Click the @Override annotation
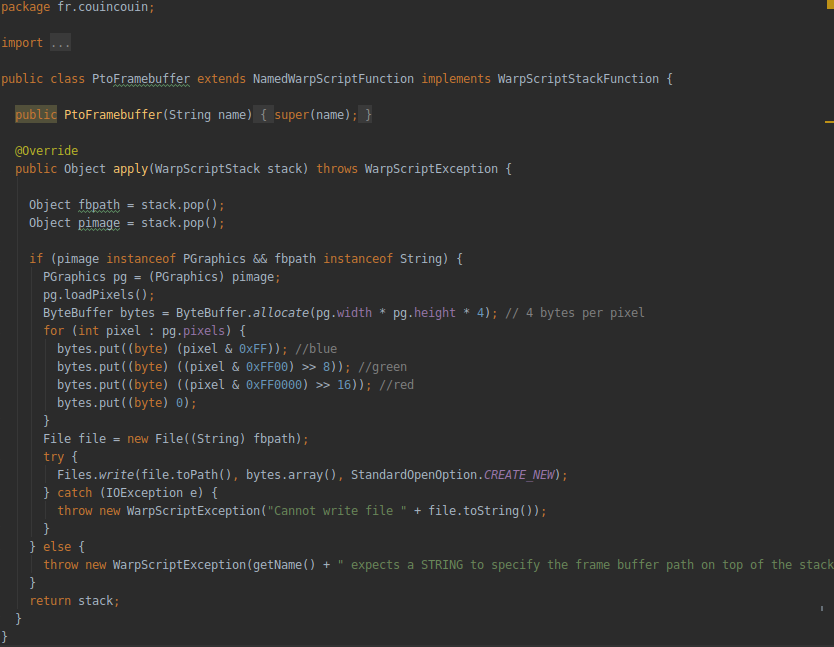 (46, 151)
